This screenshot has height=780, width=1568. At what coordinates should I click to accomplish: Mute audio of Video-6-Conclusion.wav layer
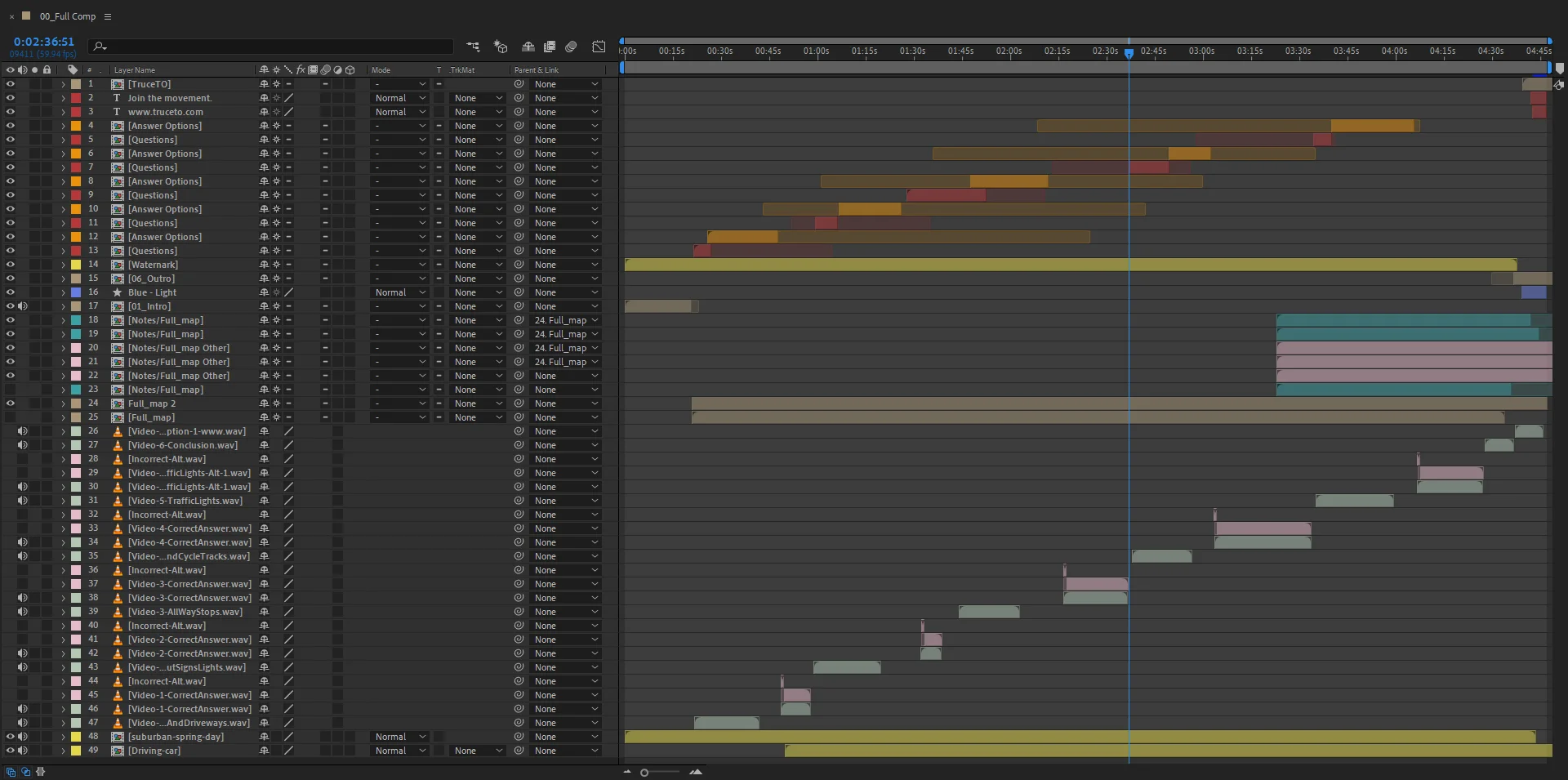pyautogui.click(x=23, y=445)
